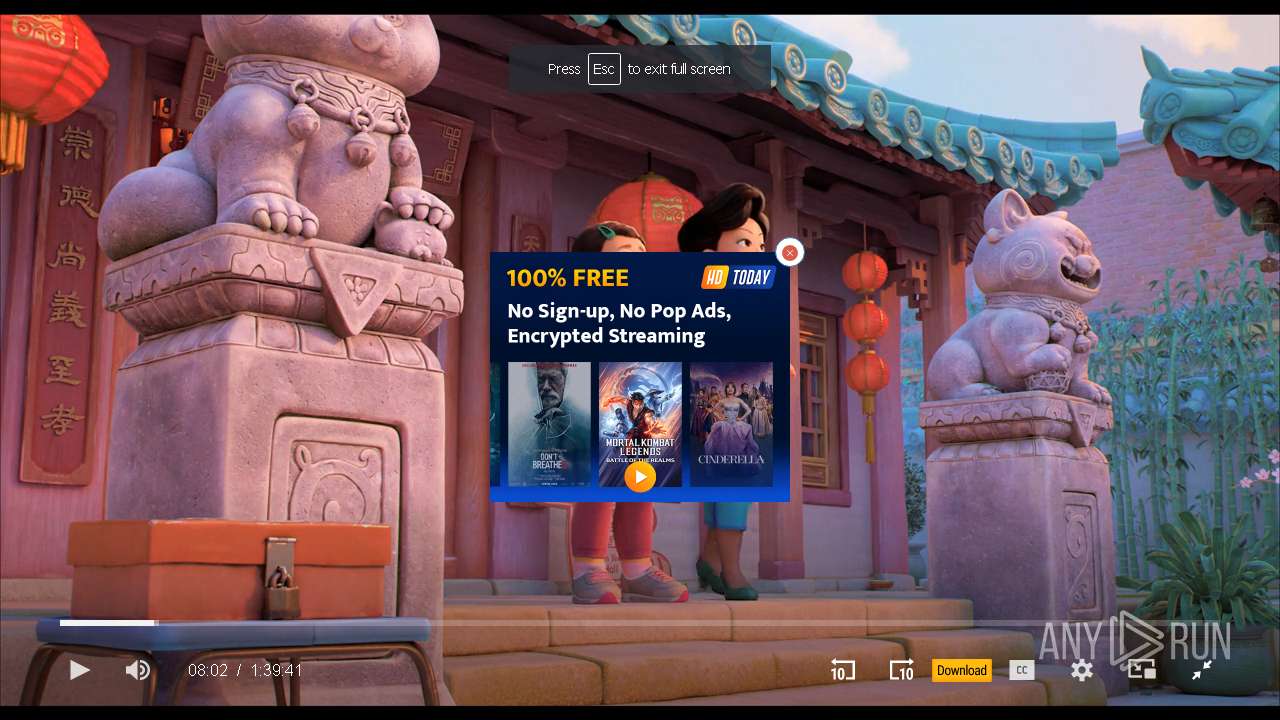Click the No Sign-up ad text
The image size is (1280, 720).
coord(619,323)
